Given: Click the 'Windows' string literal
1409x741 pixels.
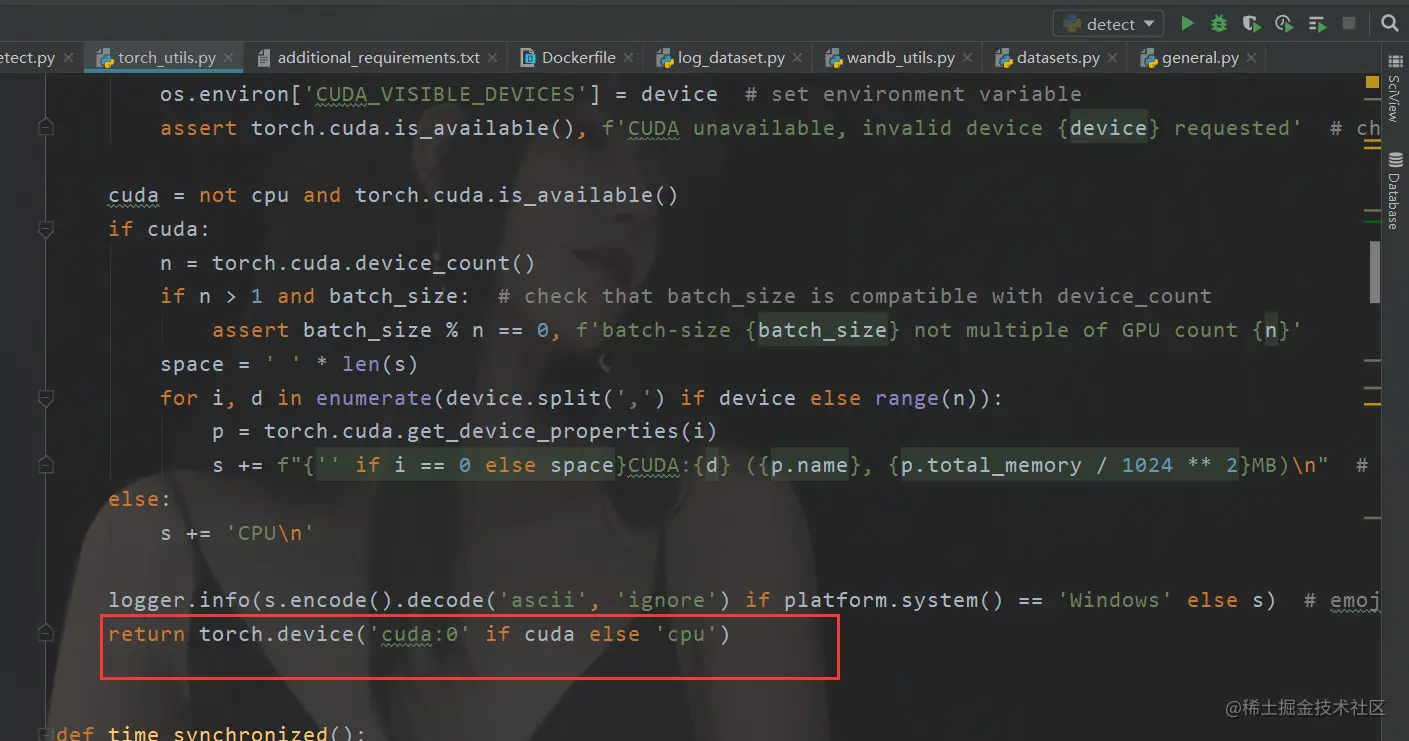Looking at the screenshot, I should coord(1115,600).
